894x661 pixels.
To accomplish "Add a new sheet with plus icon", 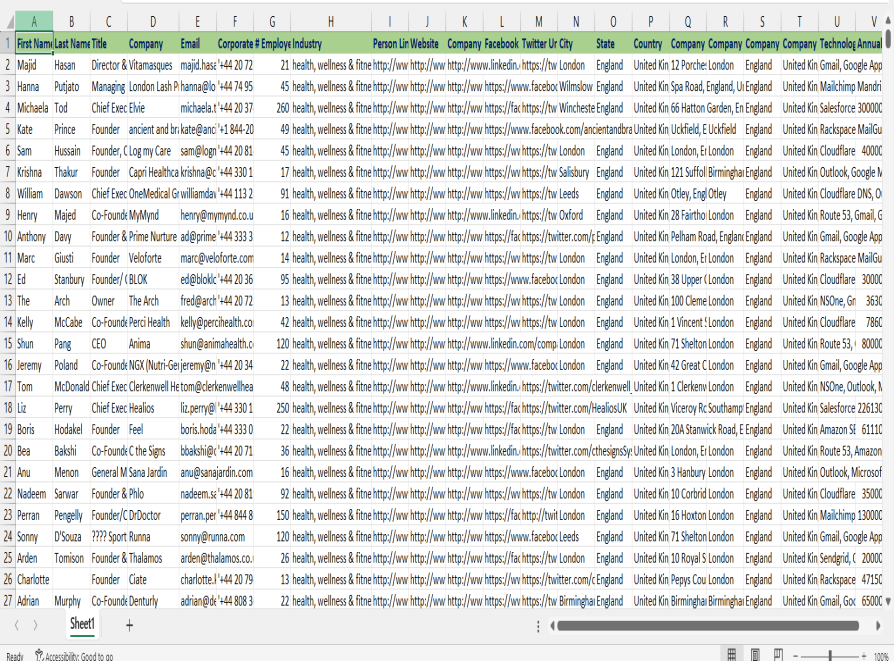I will coord(129,625).
